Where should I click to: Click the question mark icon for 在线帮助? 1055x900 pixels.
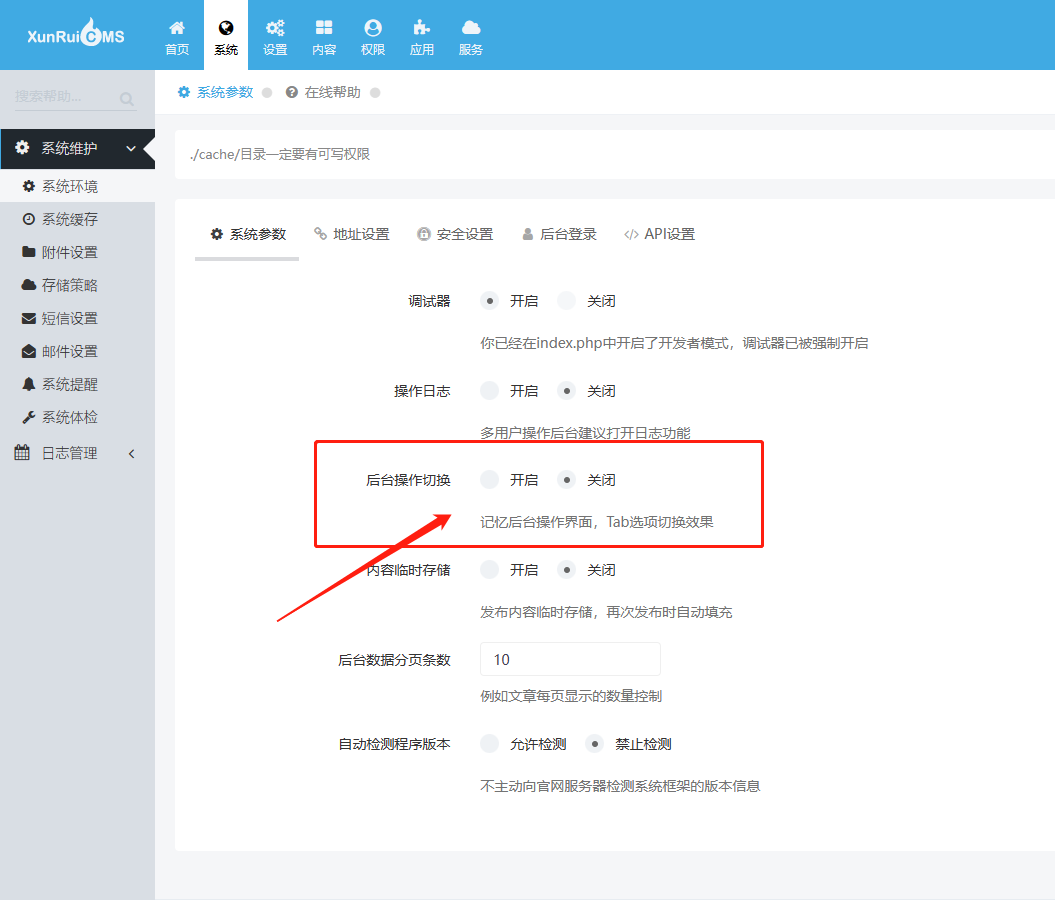292,92
